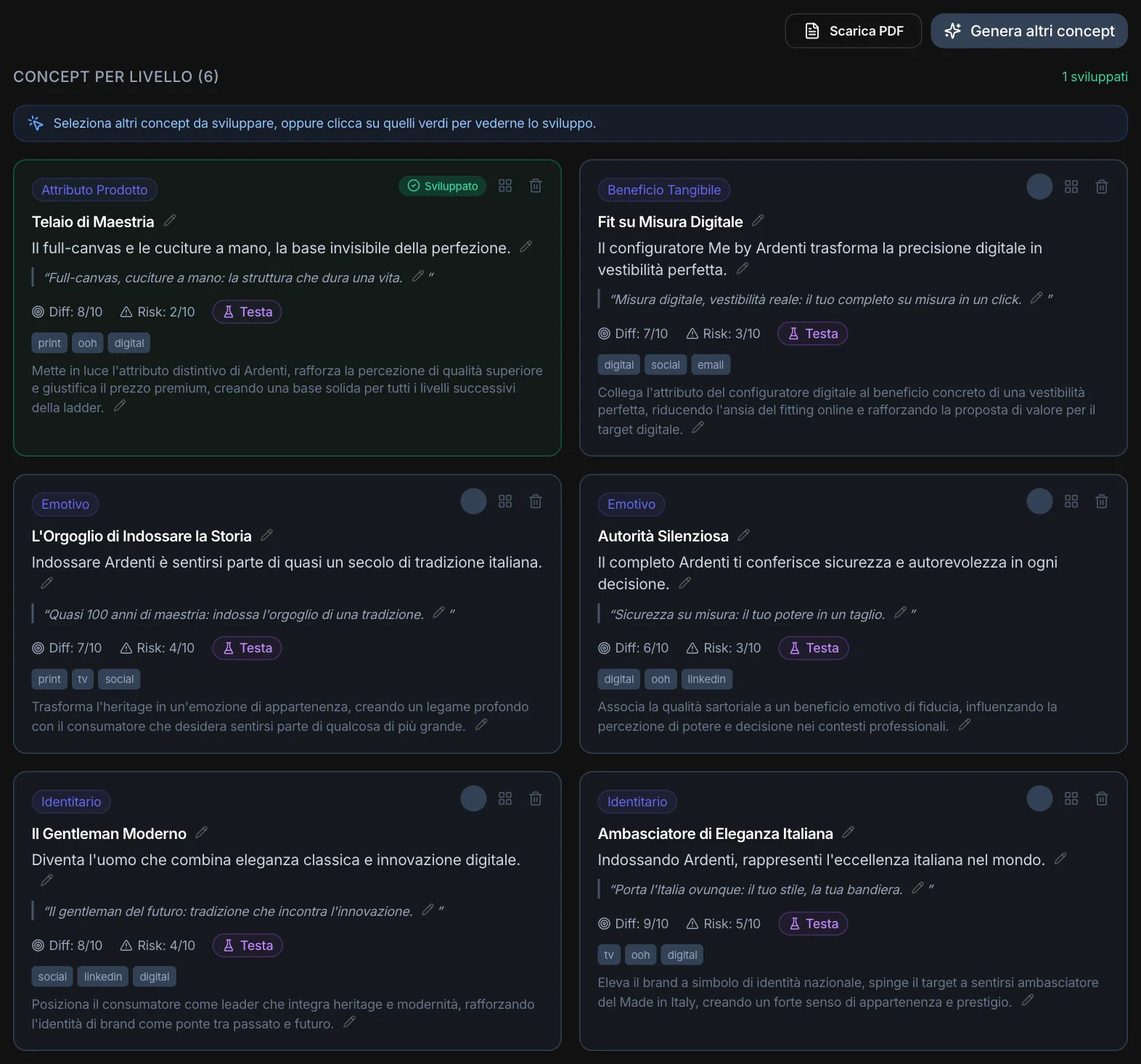
Task: Click the '1 sviluppati' counter text
Action: coord(1095,77)
